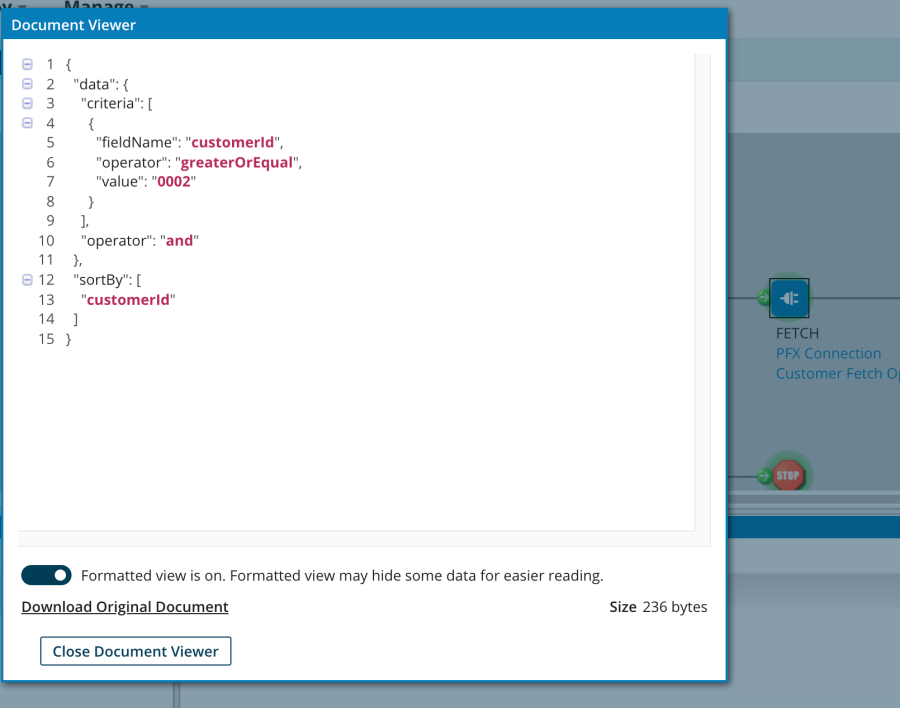Select the red Stop shape icon
900x708 pixels.
pos(788,475)
